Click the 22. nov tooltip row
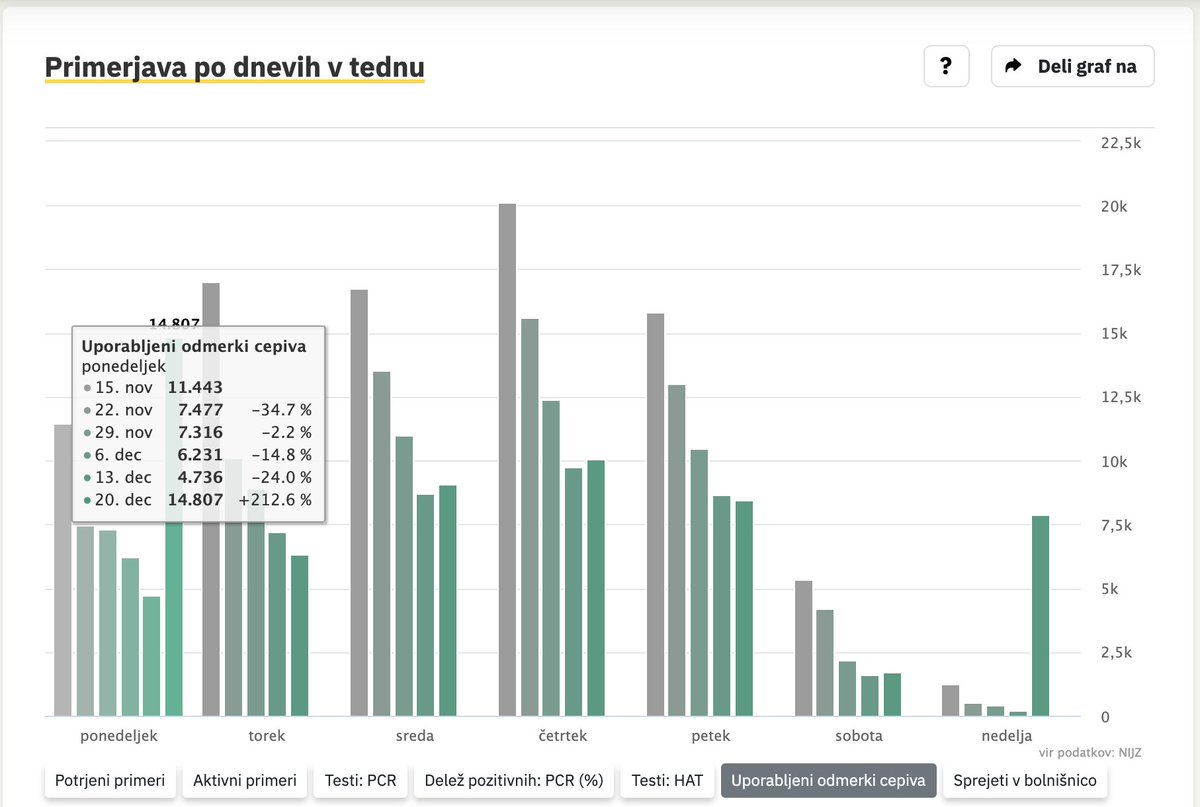1200x807 pixels. (198, 410)
